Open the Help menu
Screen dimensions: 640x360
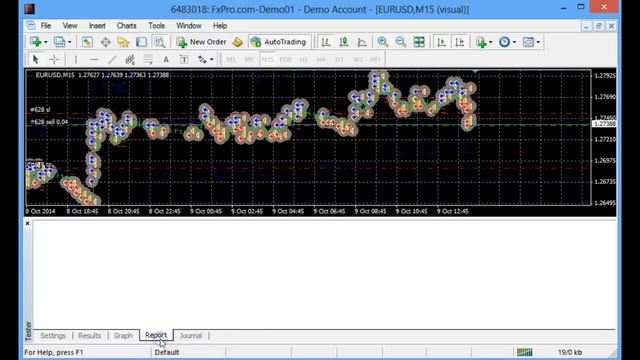tap(220, 26)
